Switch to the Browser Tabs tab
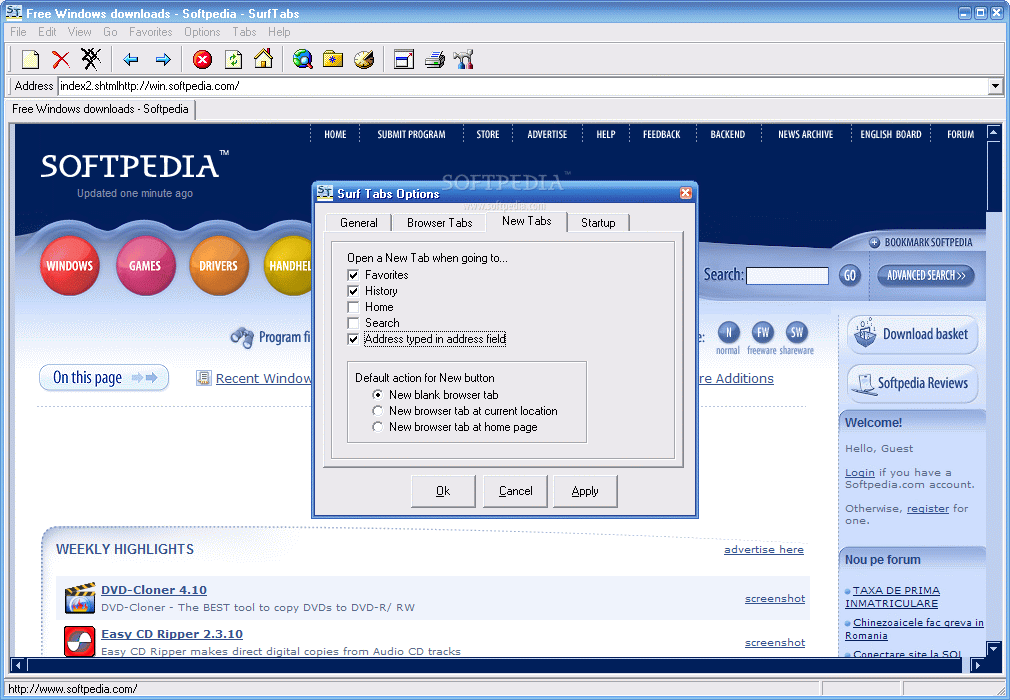Screen dimensions: 1010x700 [439, 223]
